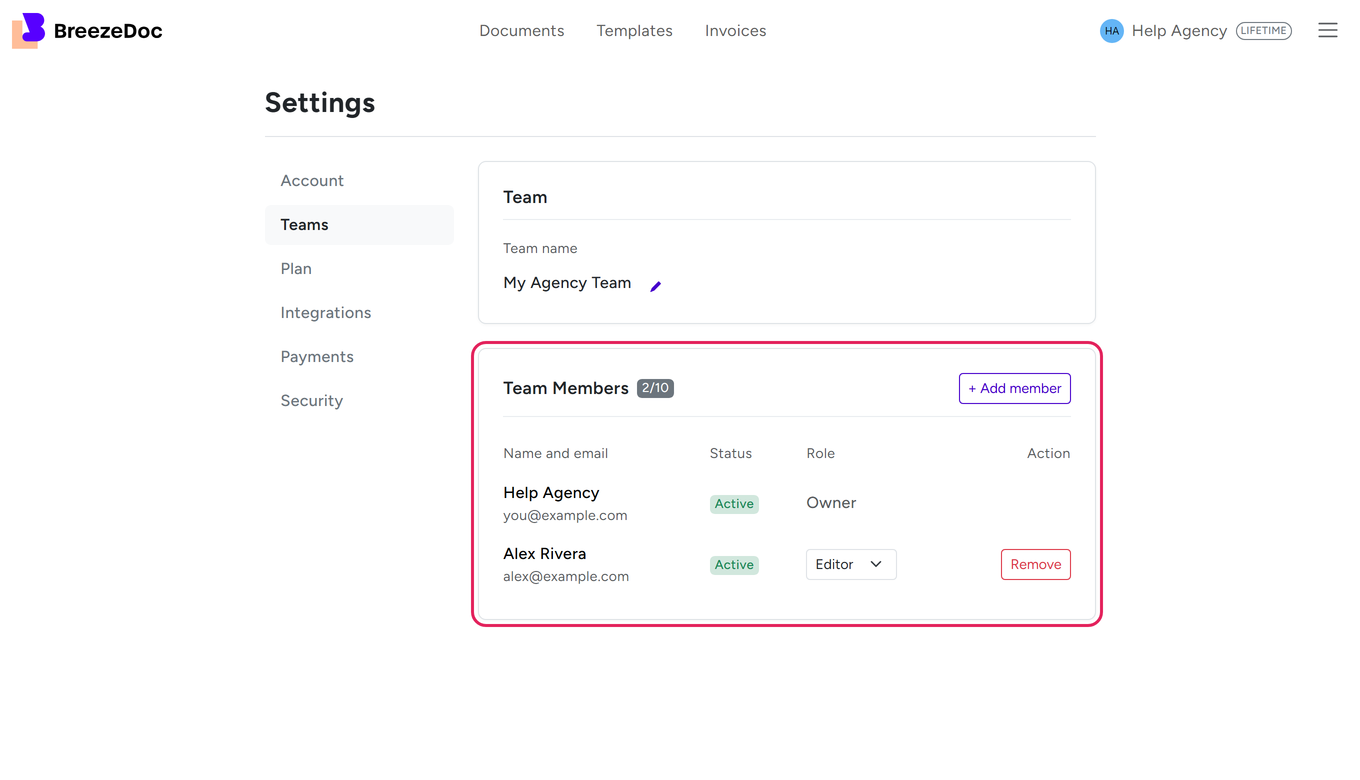The width and height of the screenshot is (1360, 780).
Task: Click the Team Members heading
Action: [566, 388]
